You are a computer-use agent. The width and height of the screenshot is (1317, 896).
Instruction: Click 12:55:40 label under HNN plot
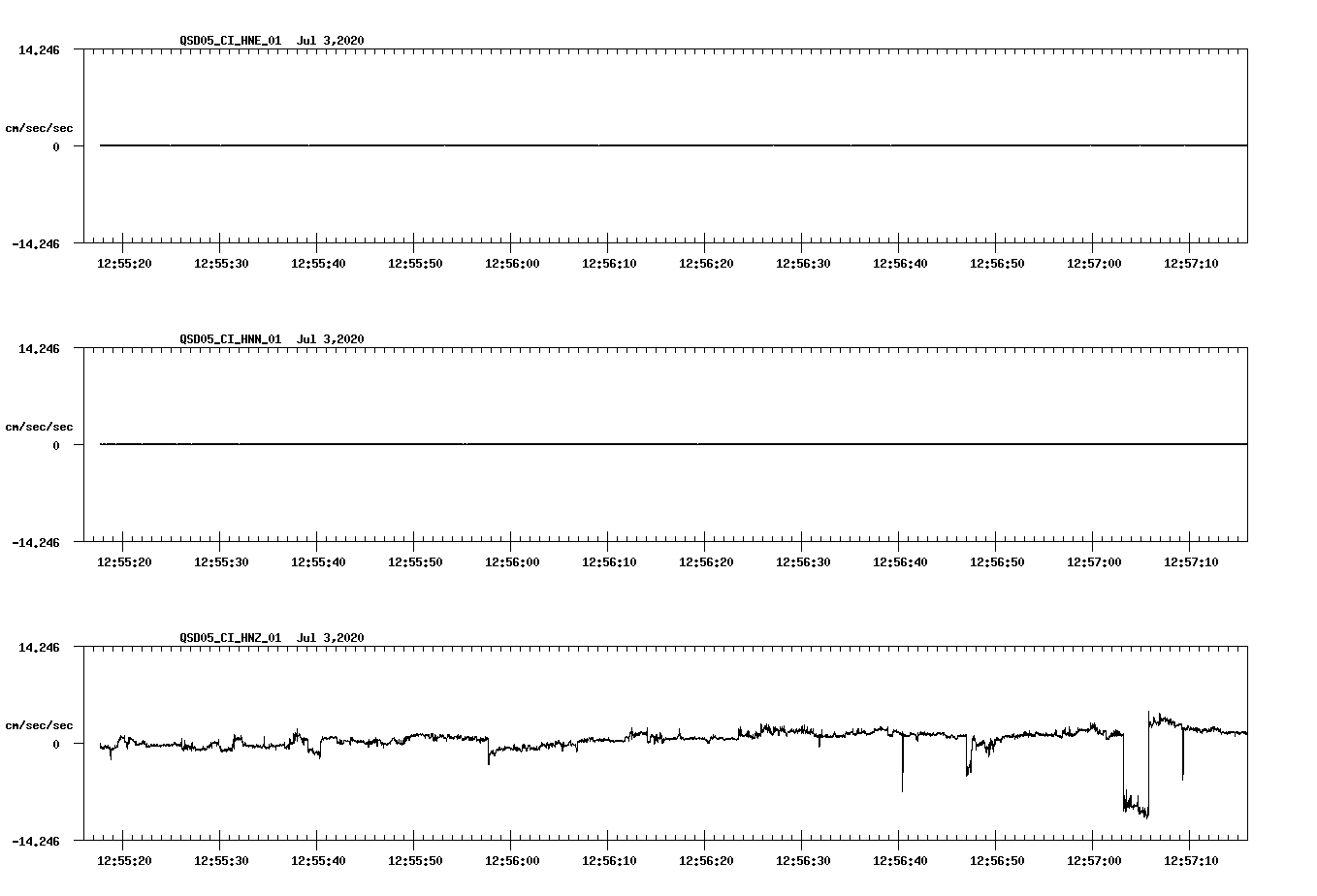coord(318,562)
